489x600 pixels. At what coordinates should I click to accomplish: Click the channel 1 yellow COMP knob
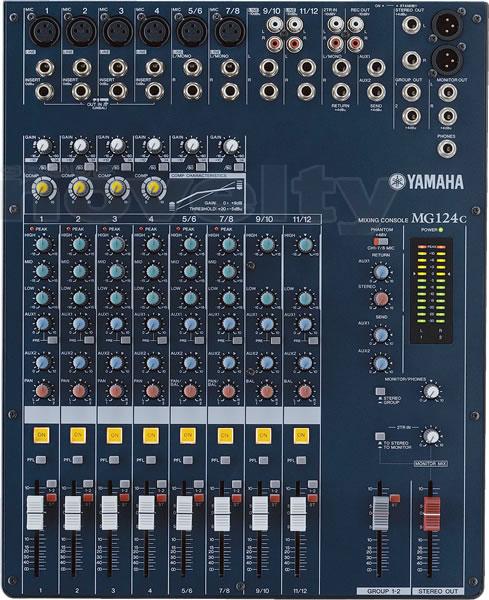(x=42, y=188)
